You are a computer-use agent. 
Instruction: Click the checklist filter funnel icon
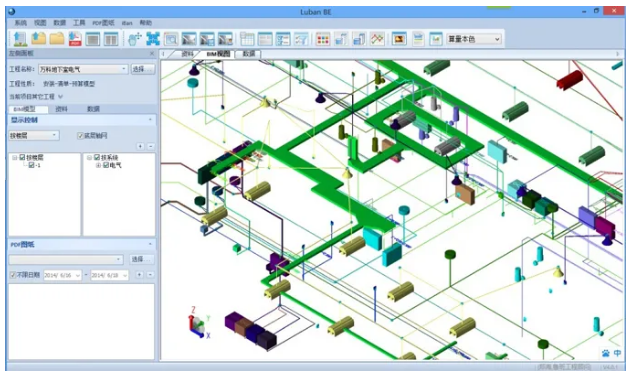click(x=301, y=39)
